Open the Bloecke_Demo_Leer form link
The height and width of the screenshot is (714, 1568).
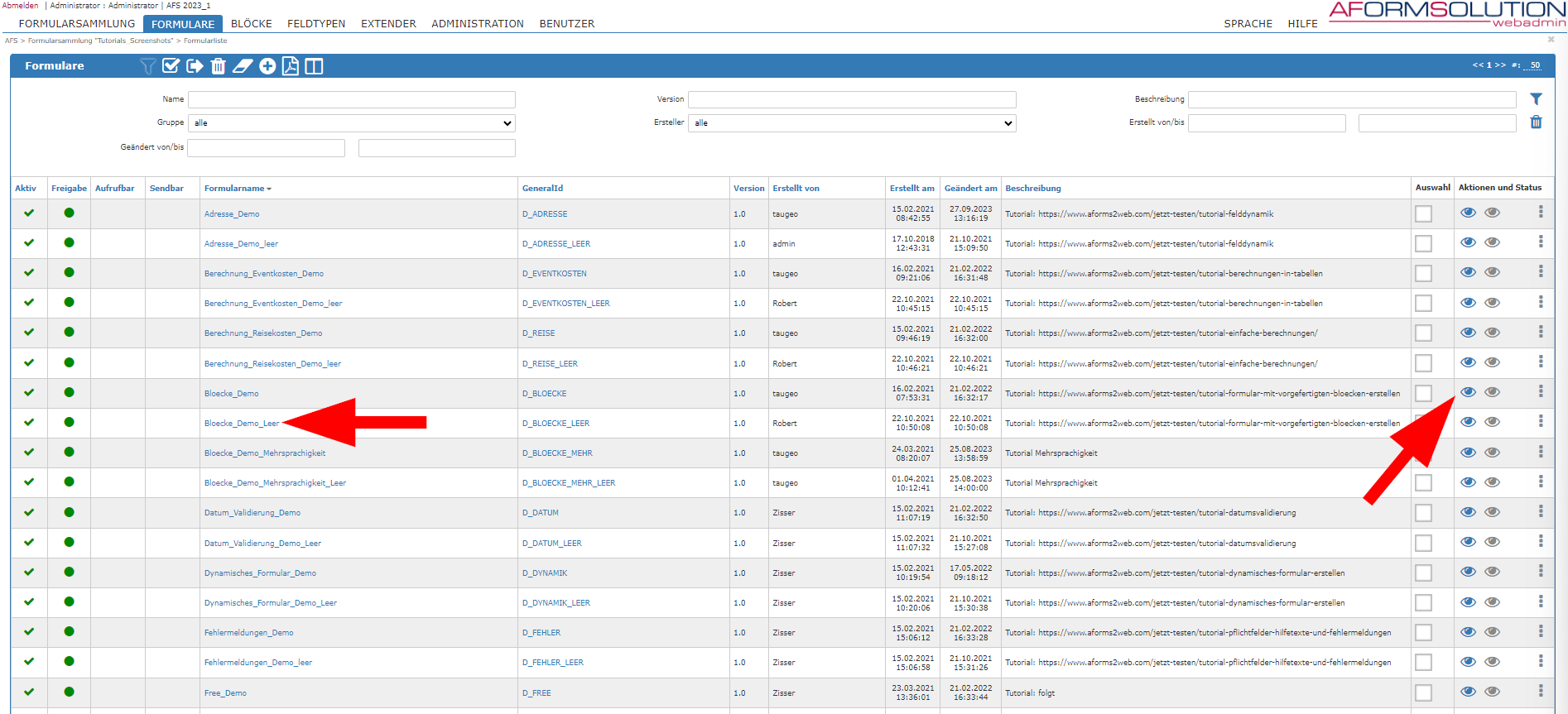pos(242,424)
